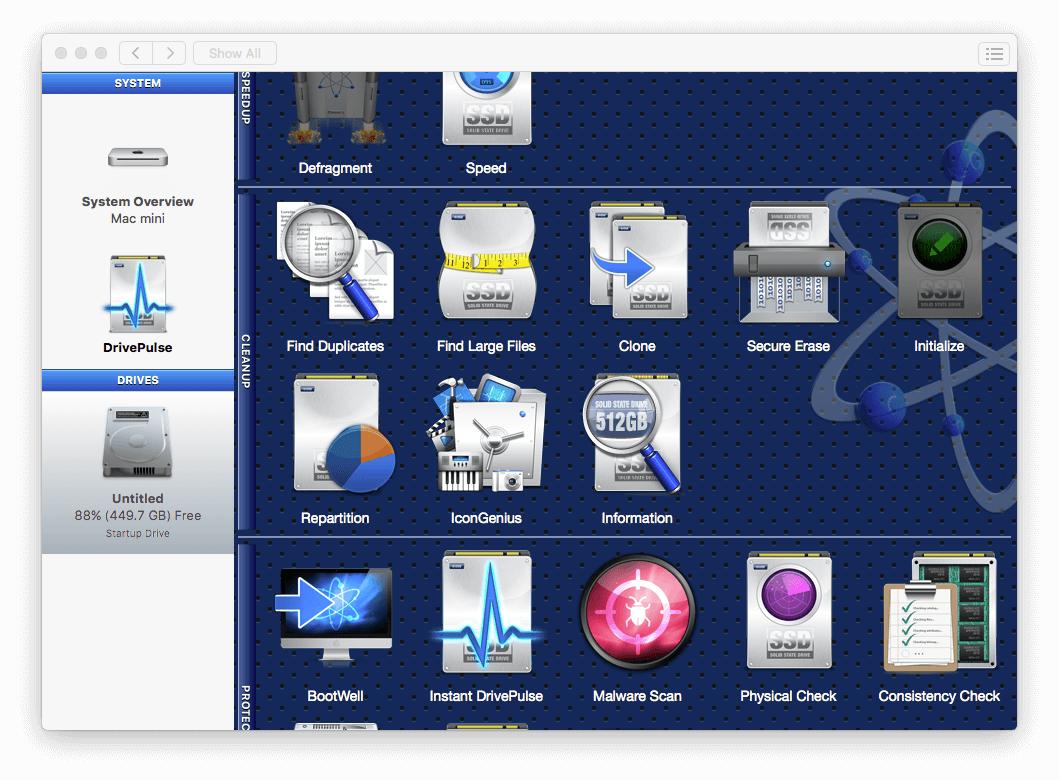Open Secure Erase
This screenshot has height=780, width=1059.
788,260
